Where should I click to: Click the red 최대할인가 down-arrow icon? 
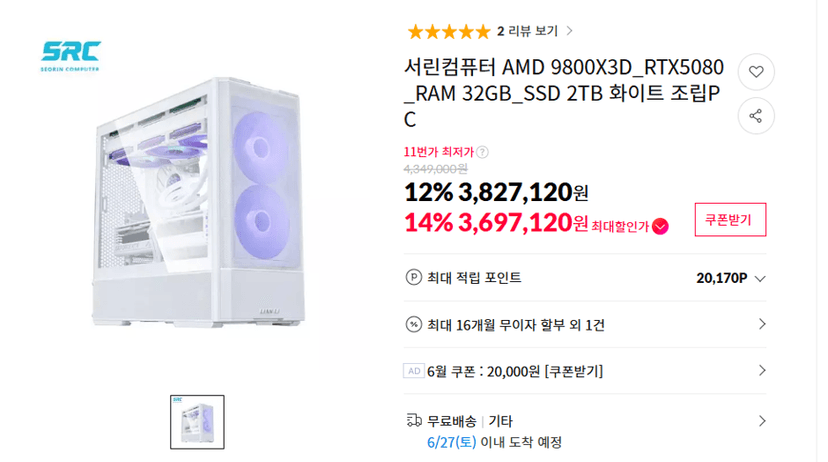(660, 226)
